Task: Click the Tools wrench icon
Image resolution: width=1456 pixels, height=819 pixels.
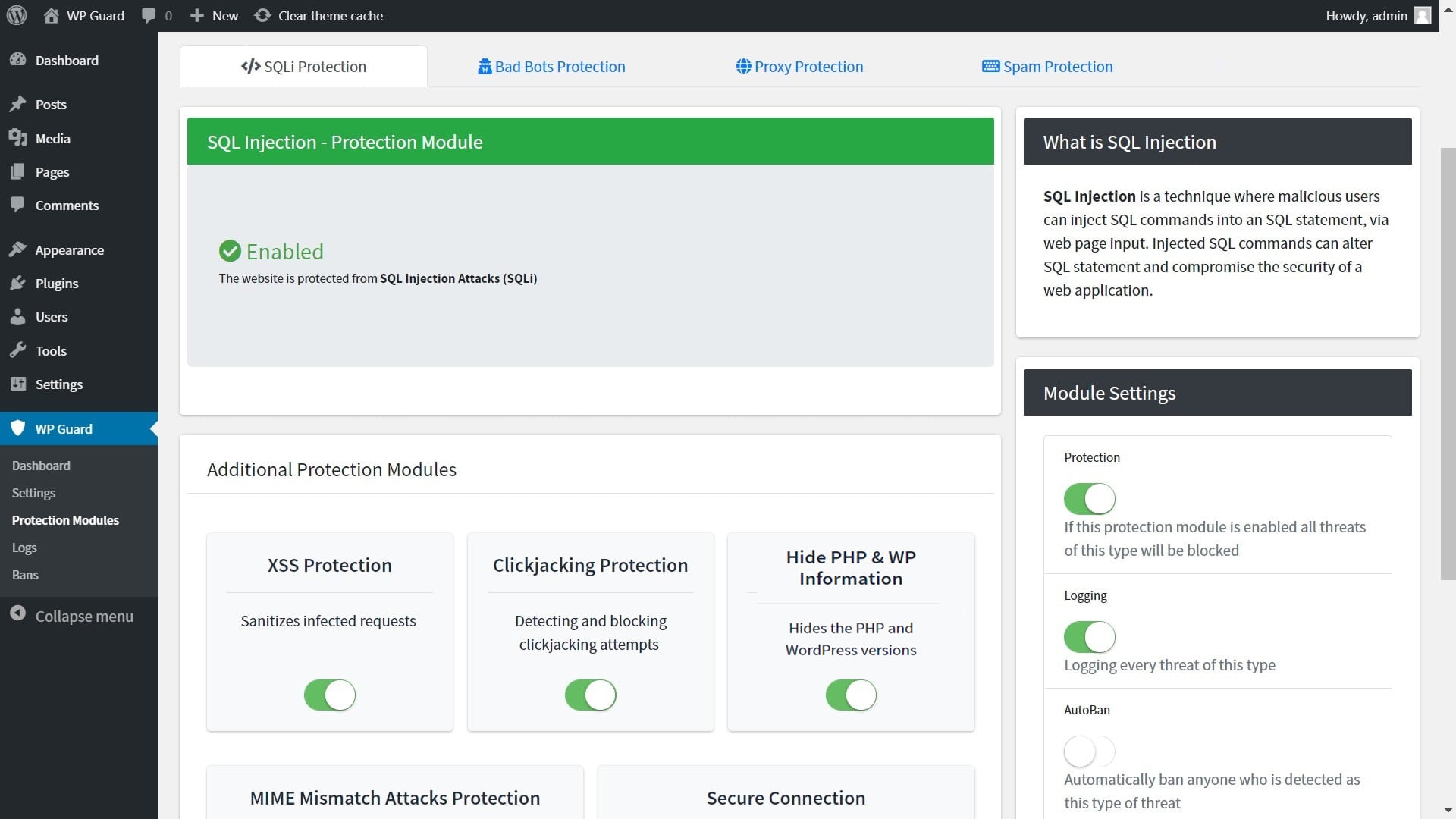Action: point(18,350)
